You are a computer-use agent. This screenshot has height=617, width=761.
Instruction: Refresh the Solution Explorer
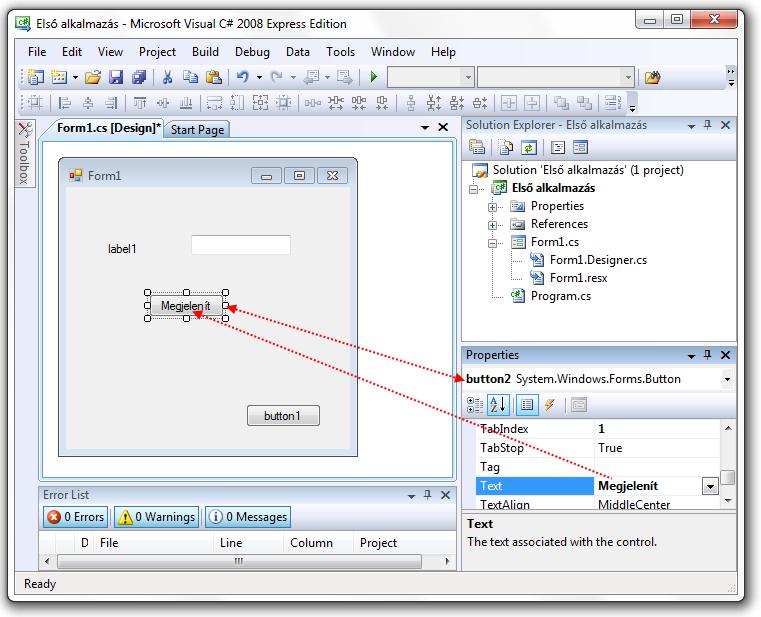point(529,147)
